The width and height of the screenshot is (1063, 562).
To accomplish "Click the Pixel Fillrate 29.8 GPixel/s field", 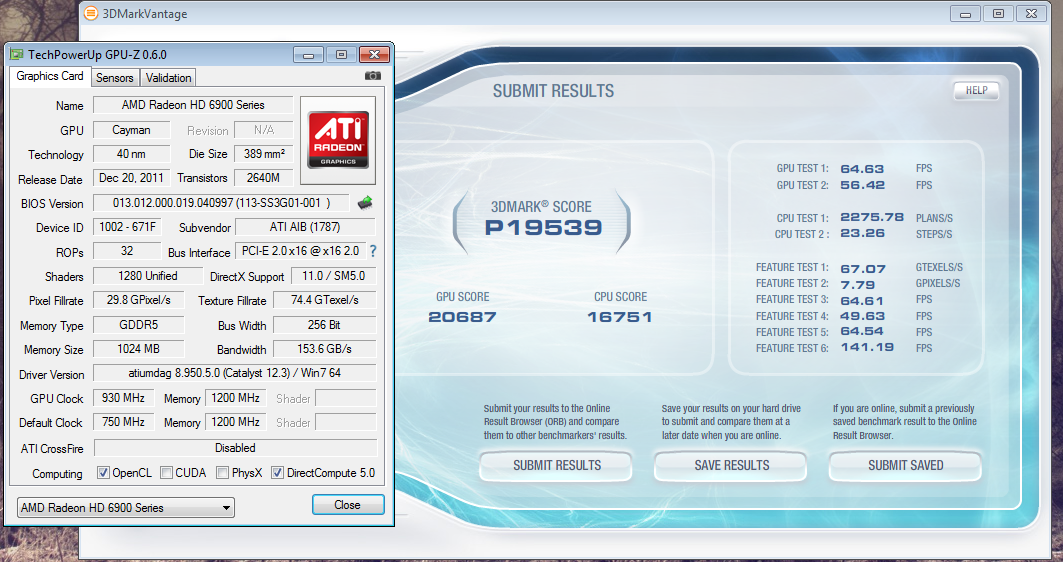I will [x=138, y=300].
